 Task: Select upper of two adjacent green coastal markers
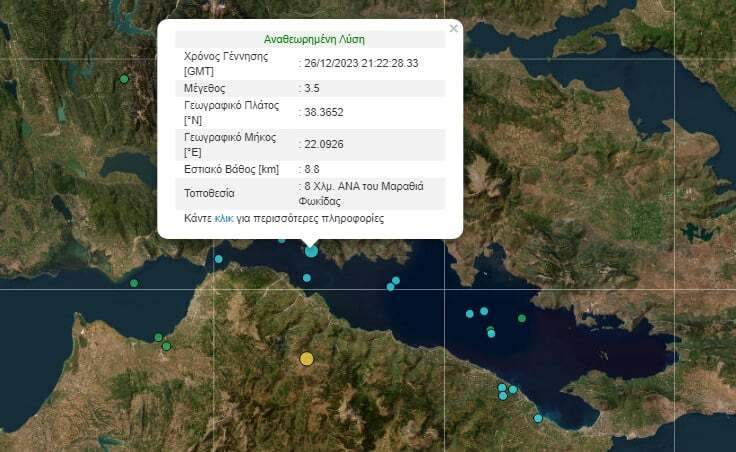click(x=158, y=337)
